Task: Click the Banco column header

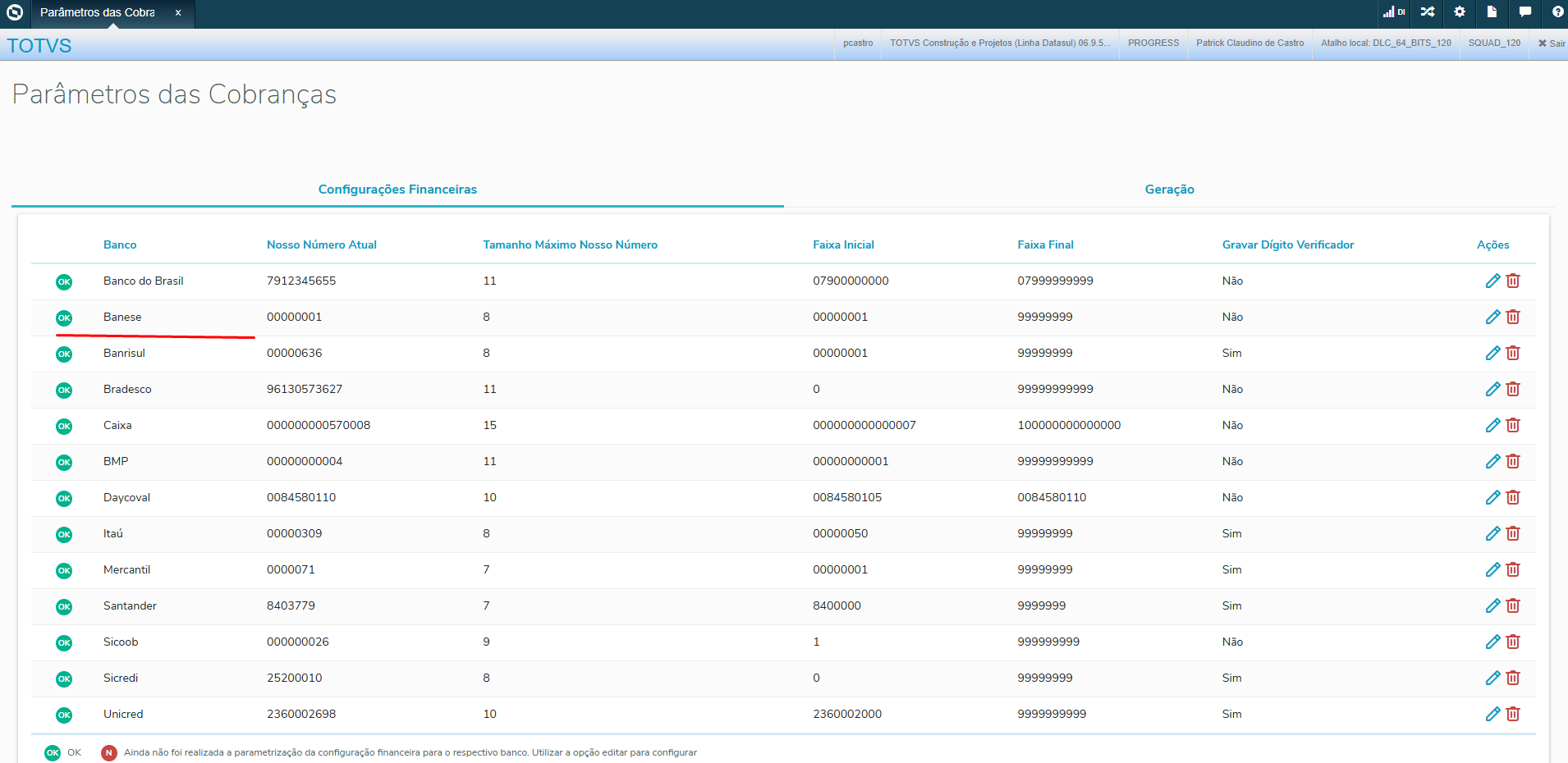Action: point(120,244)
